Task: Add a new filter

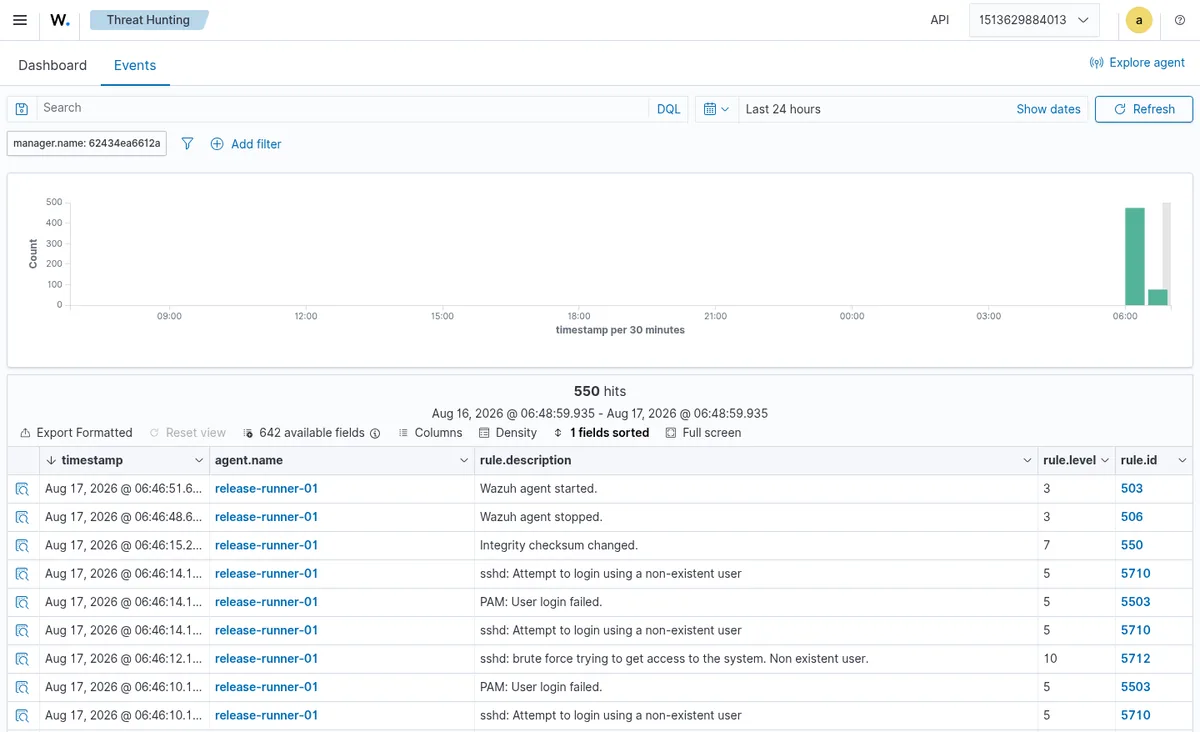Action: point(246,144)
